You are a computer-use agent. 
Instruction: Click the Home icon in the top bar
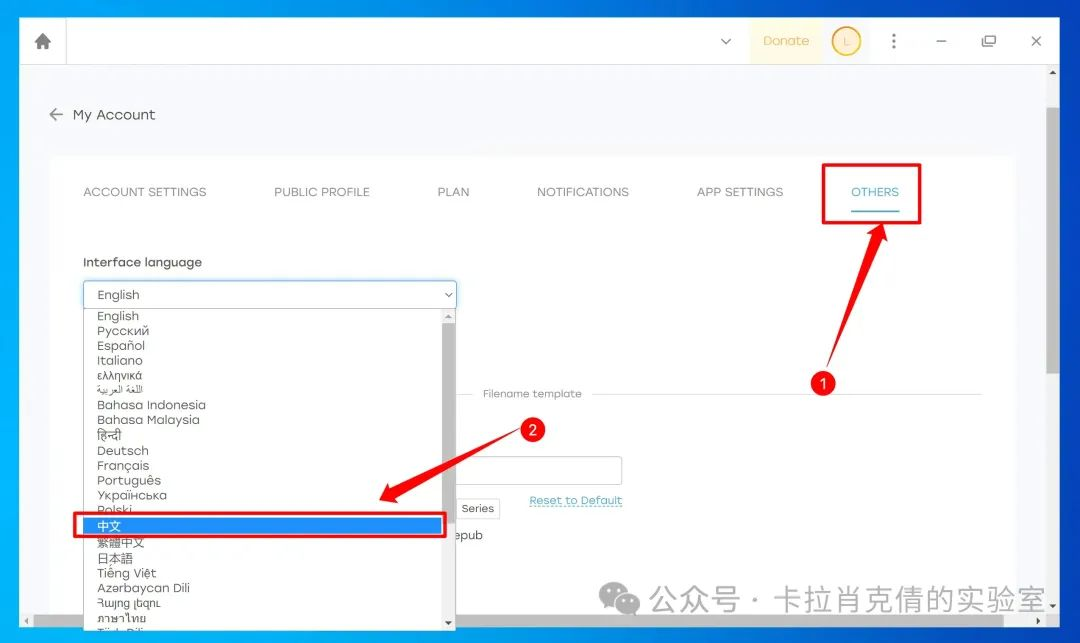point(42,41)
